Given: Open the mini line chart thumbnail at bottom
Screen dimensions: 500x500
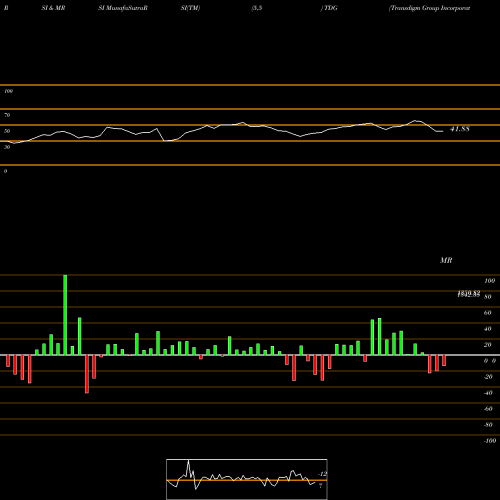Looking at the screenshot, I should click(x=247, y=479).
